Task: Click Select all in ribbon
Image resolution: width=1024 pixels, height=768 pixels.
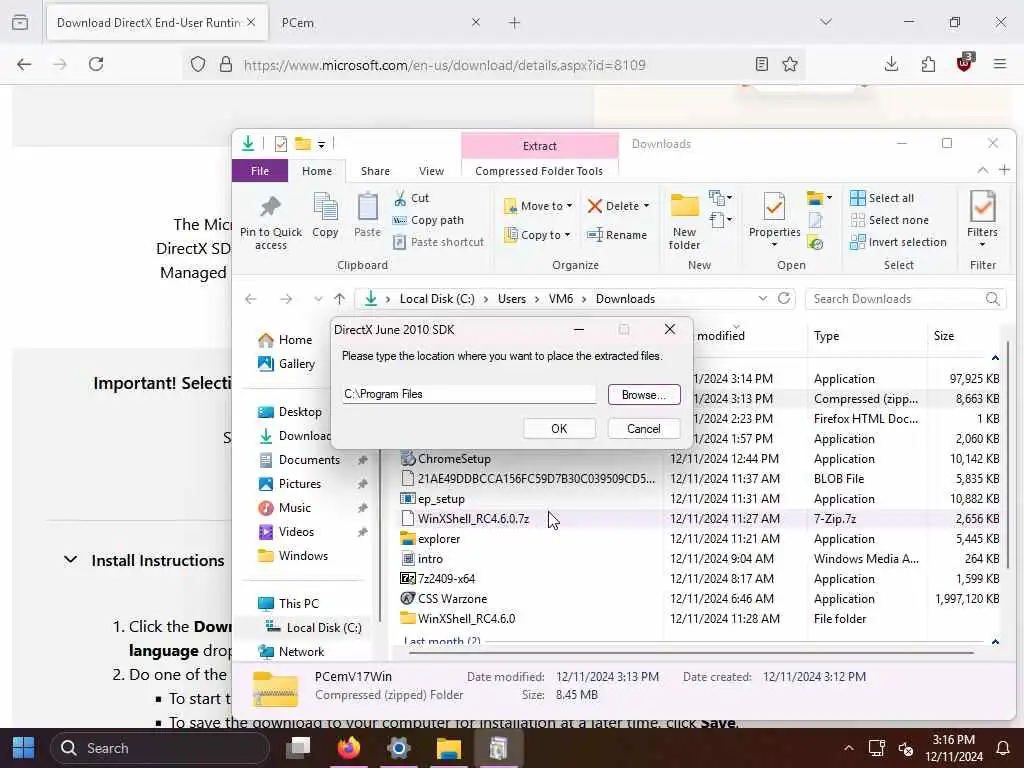Action: click(x=882, y=198)
